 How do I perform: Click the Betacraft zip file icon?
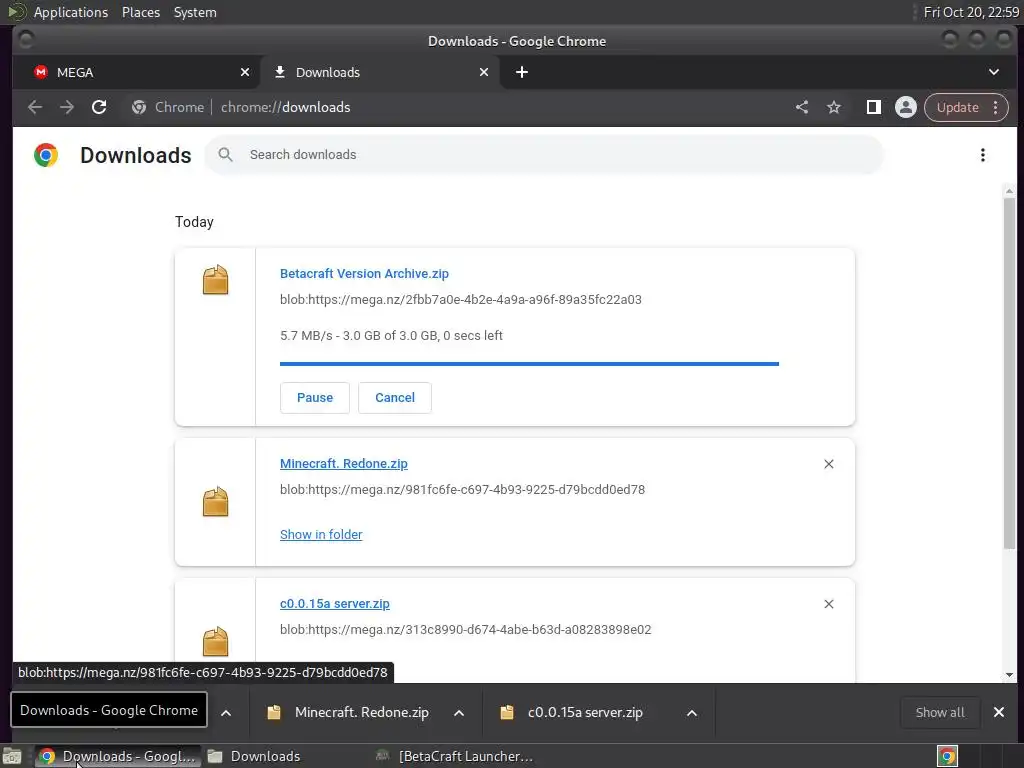(x=216, y=280)
